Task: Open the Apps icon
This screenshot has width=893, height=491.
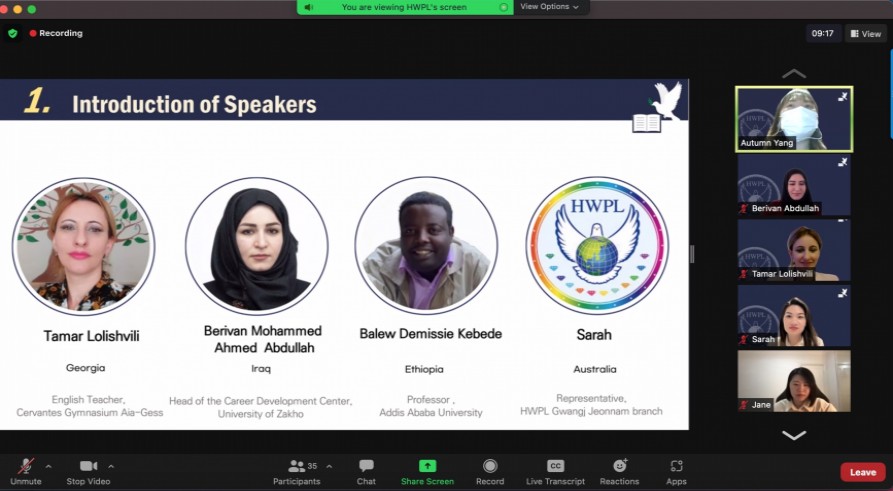Action: [676, 467]
